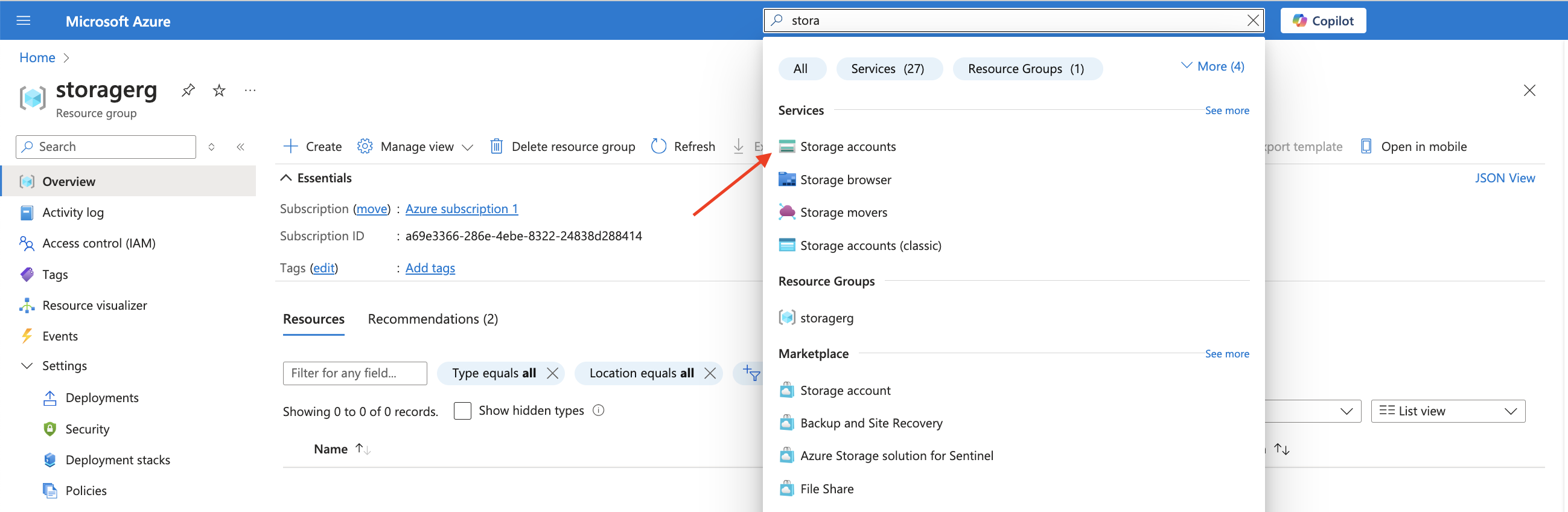The width and height of the screenshot is (1568, 512).
Task: Open the List view dropdown
Action: pyautogui.click(x=1447, y=412)
